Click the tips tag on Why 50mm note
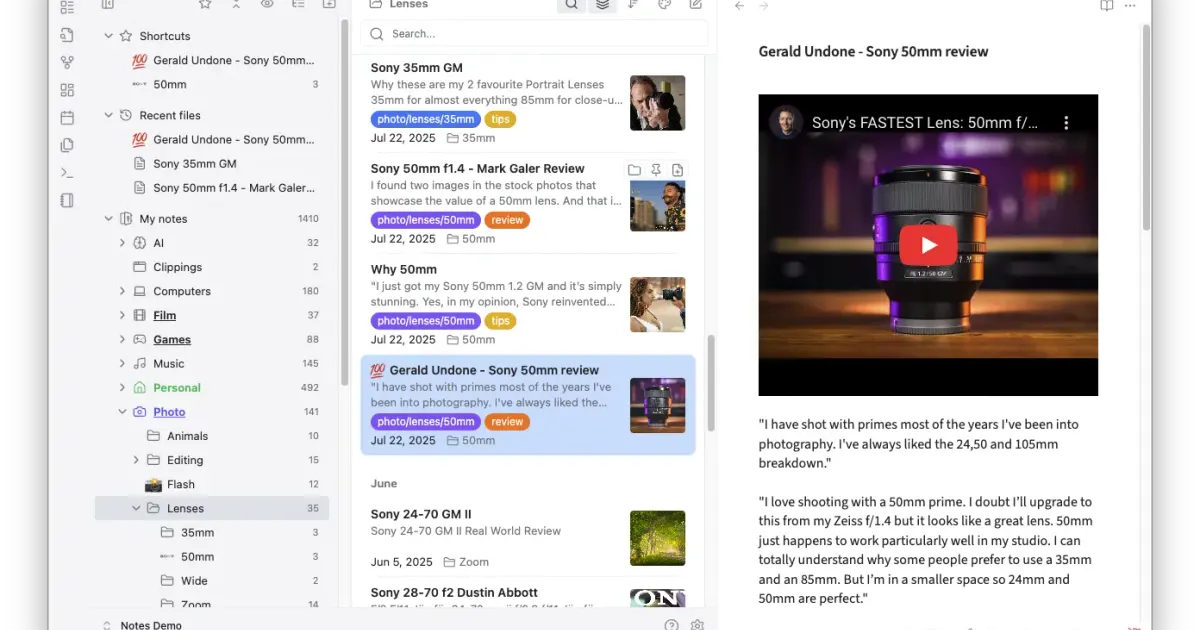This screenshot has width=1200, height=630. tap(500, 321)
